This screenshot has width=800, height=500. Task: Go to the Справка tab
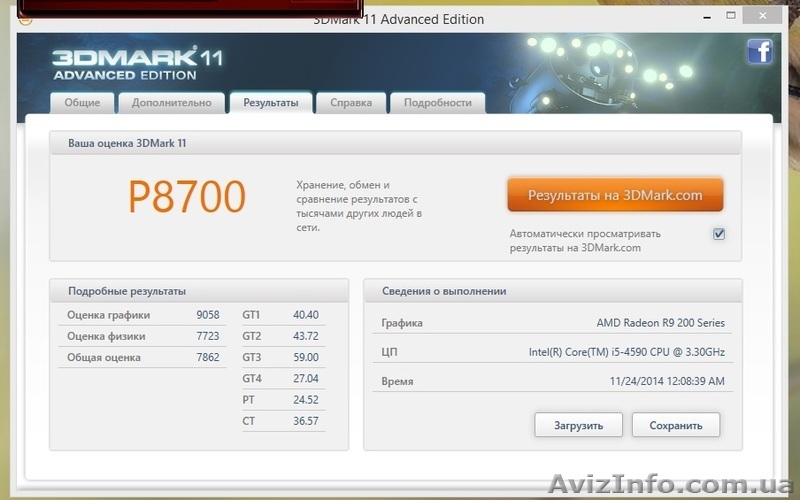(351, 103)
